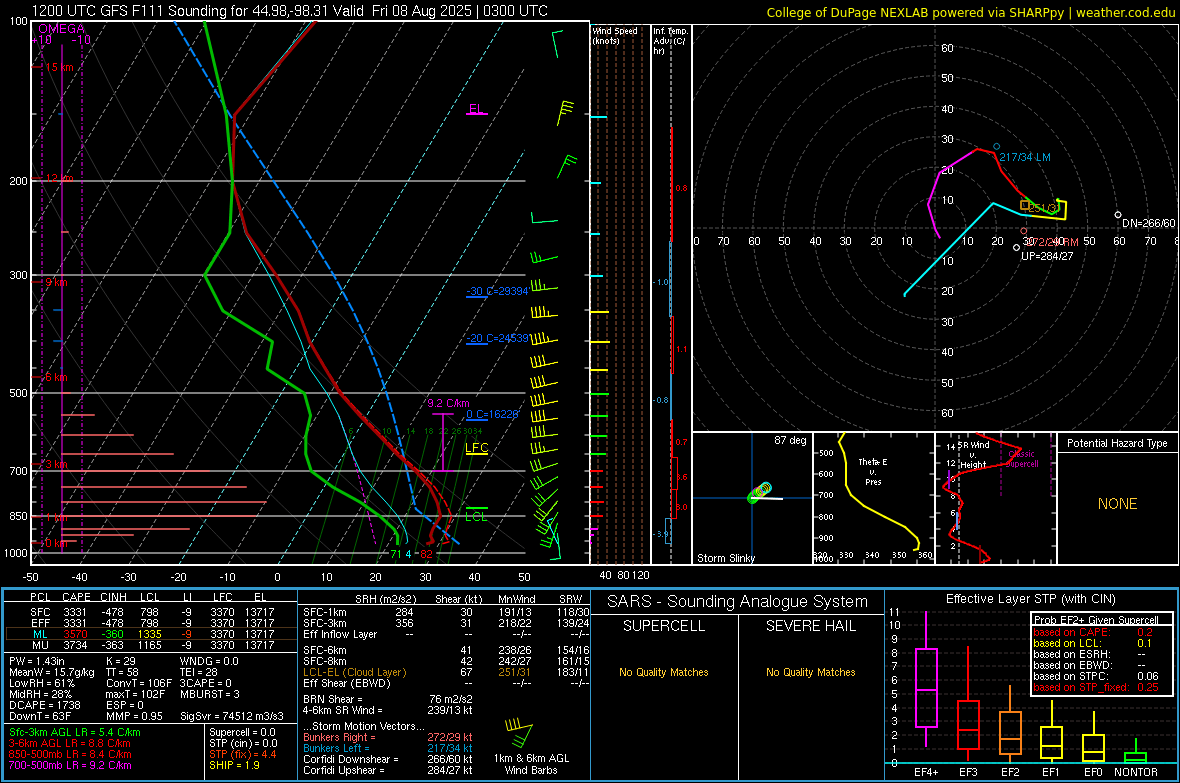Click the SEVERE HAIL column header in SARS

810,626
